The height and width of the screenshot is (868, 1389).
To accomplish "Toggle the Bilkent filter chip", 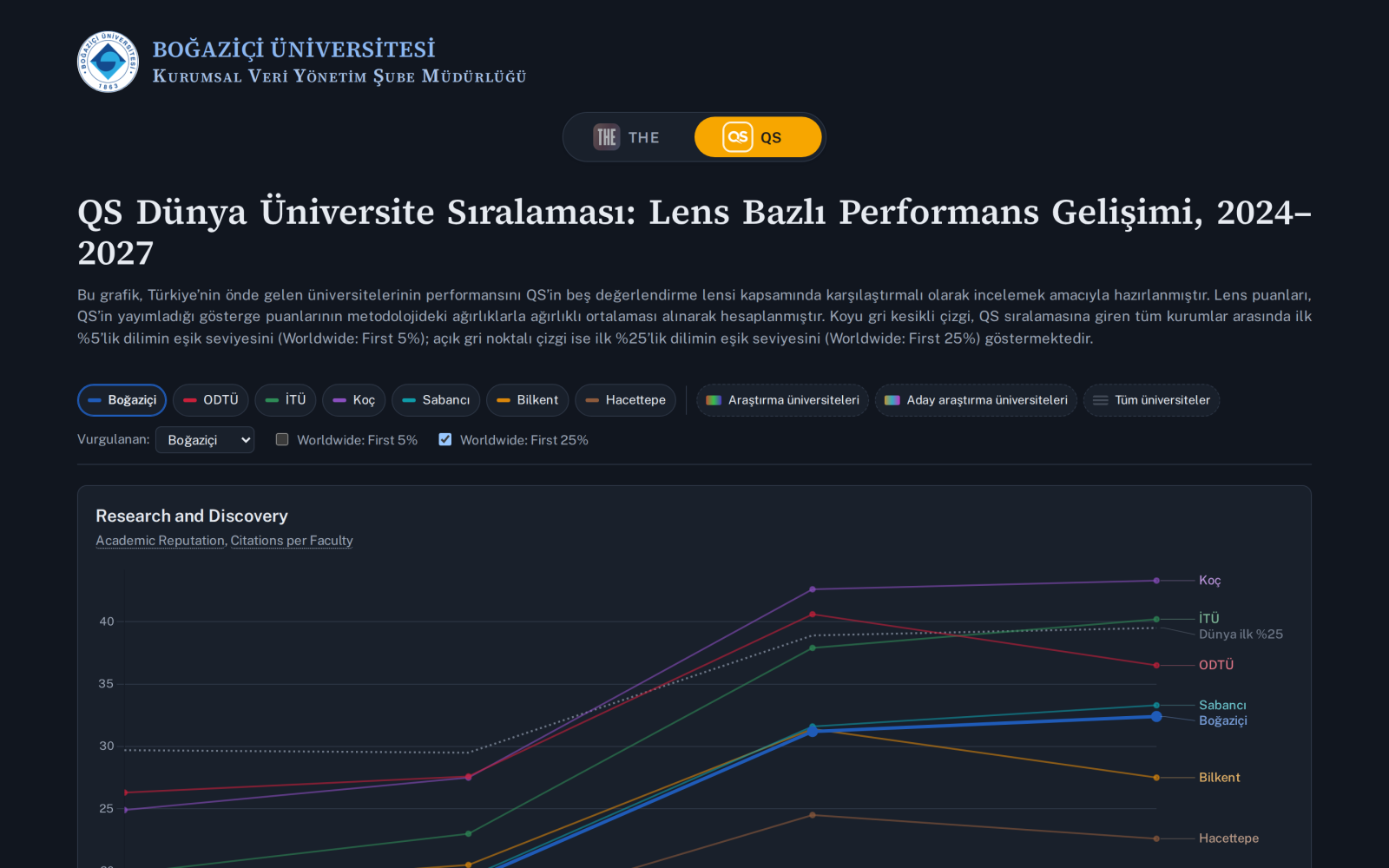I will point(528,400).
